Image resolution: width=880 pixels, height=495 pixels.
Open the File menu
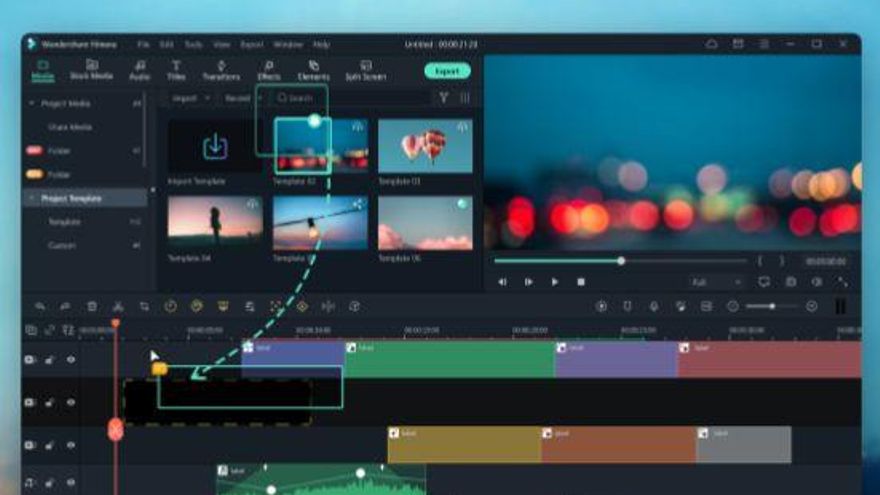143,44
